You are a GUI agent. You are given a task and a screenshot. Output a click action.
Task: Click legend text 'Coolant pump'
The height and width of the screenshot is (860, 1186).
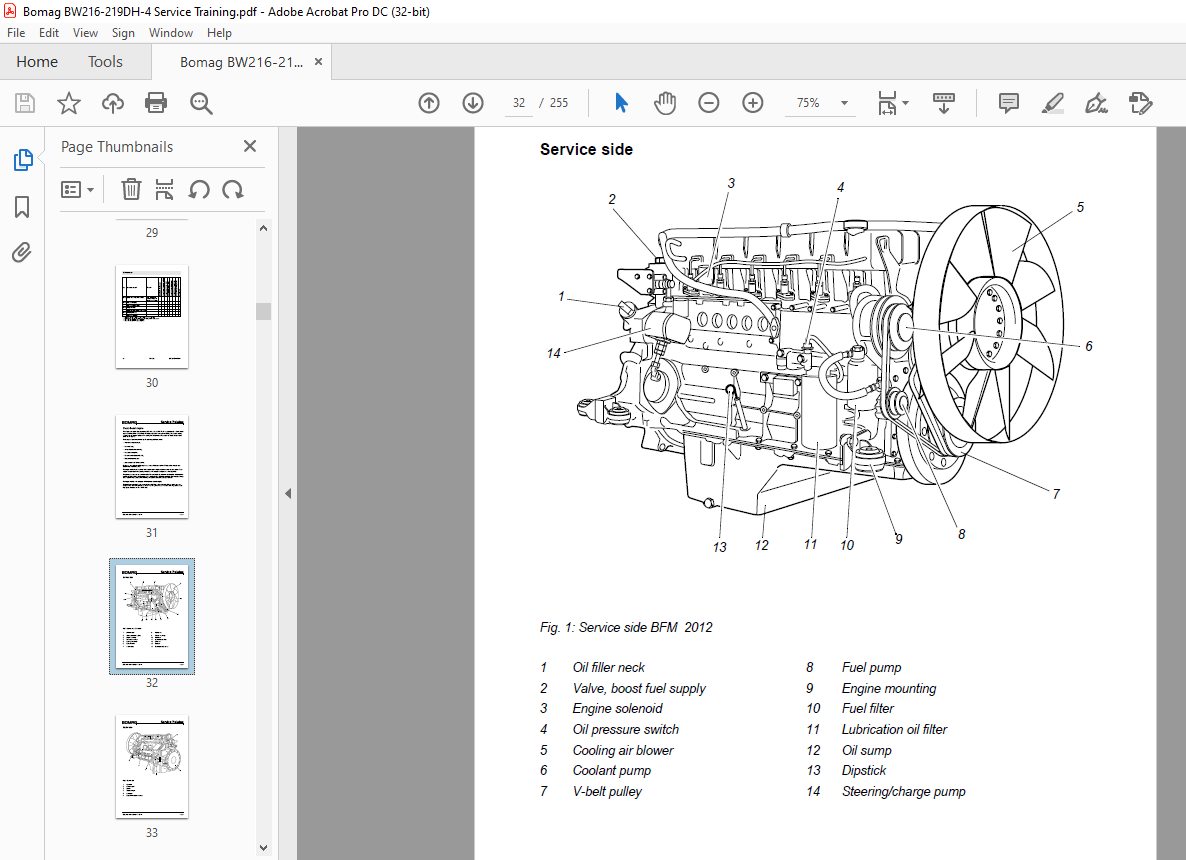611,771
